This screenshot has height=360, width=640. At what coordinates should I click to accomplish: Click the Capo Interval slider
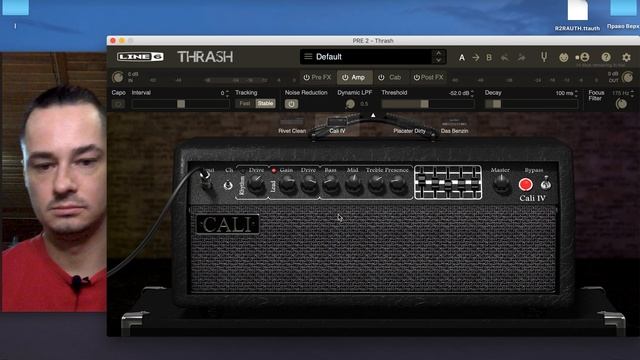(x=180, y=104)
